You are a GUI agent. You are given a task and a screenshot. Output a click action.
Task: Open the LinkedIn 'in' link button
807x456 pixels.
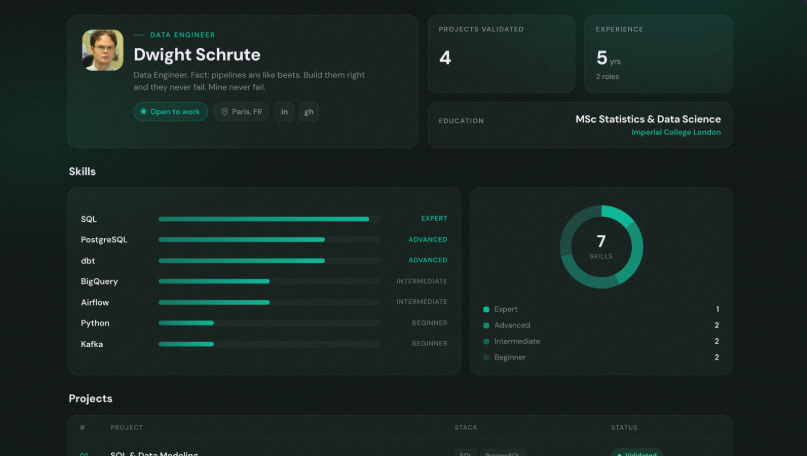[284, 112]
